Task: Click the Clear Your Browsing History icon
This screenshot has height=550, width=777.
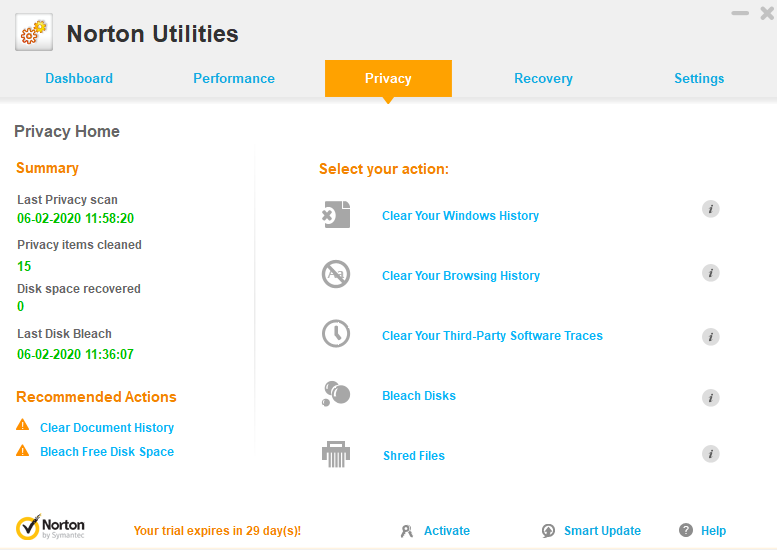Action: [x=336, y=274]
